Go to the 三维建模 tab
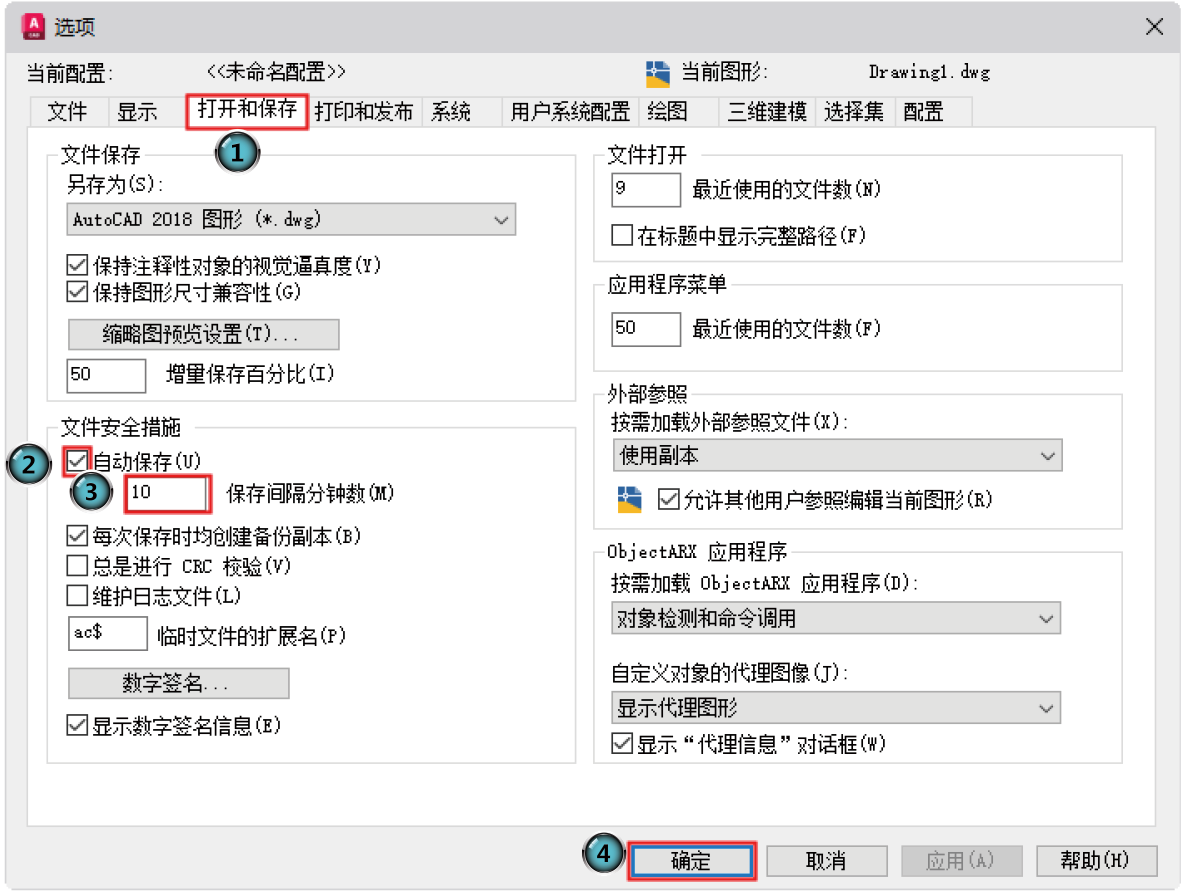The image size is (1181, 894). coord(767,112)
